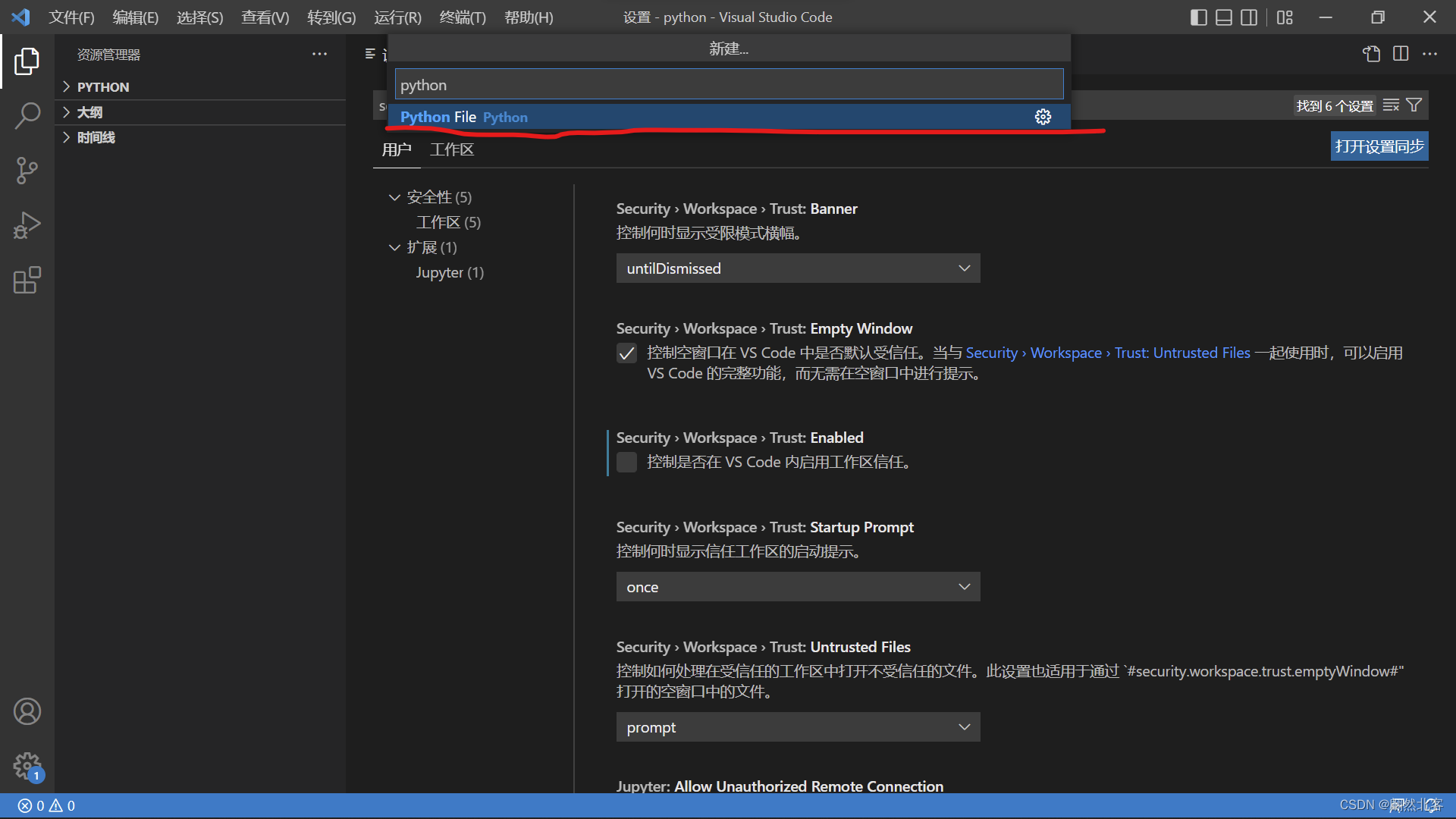Open the untilDismissed Banner dropdown

(x=798, y=268)
